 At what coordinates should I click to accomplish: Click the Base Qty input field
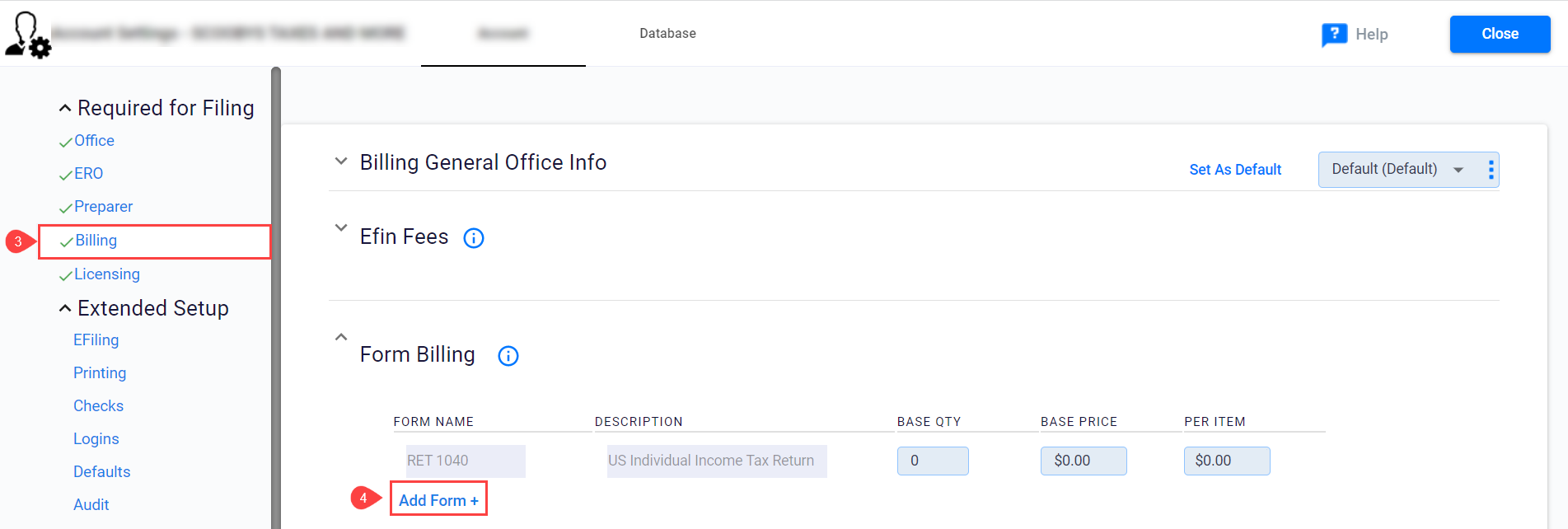932,461
